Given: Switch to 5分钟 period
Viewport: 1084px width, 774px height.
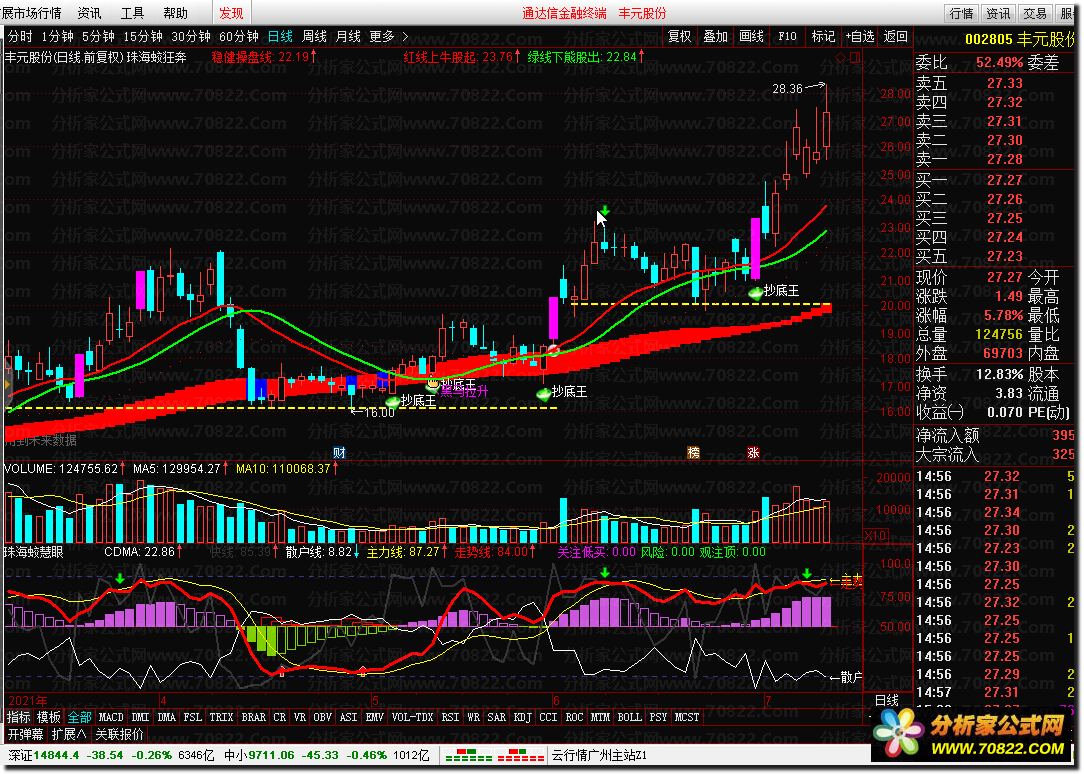Looking at the screenshot, I should tap(98, 36).
